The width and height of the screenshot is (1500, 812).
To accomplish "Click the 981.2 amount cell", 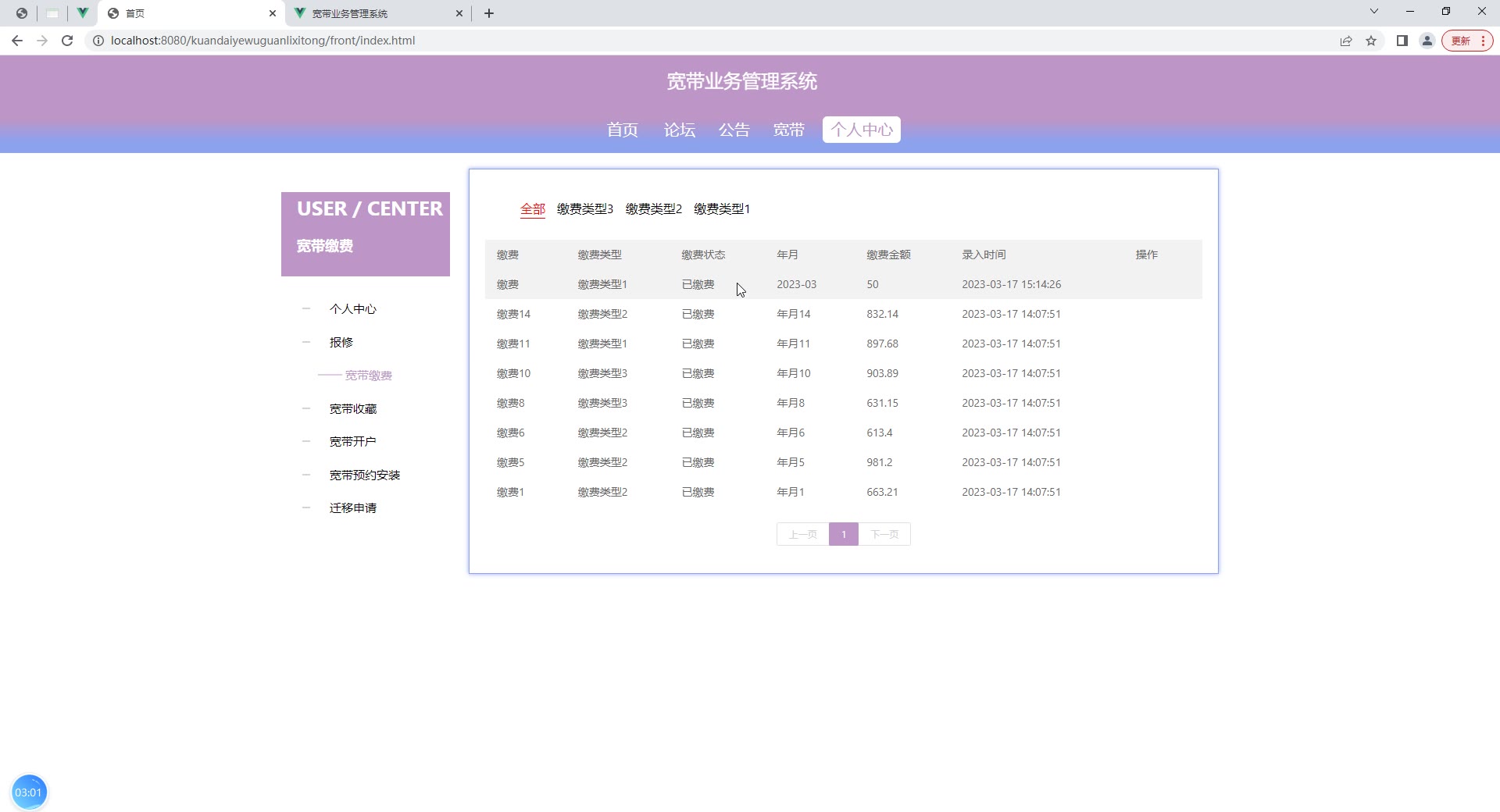I will (880, 462).
